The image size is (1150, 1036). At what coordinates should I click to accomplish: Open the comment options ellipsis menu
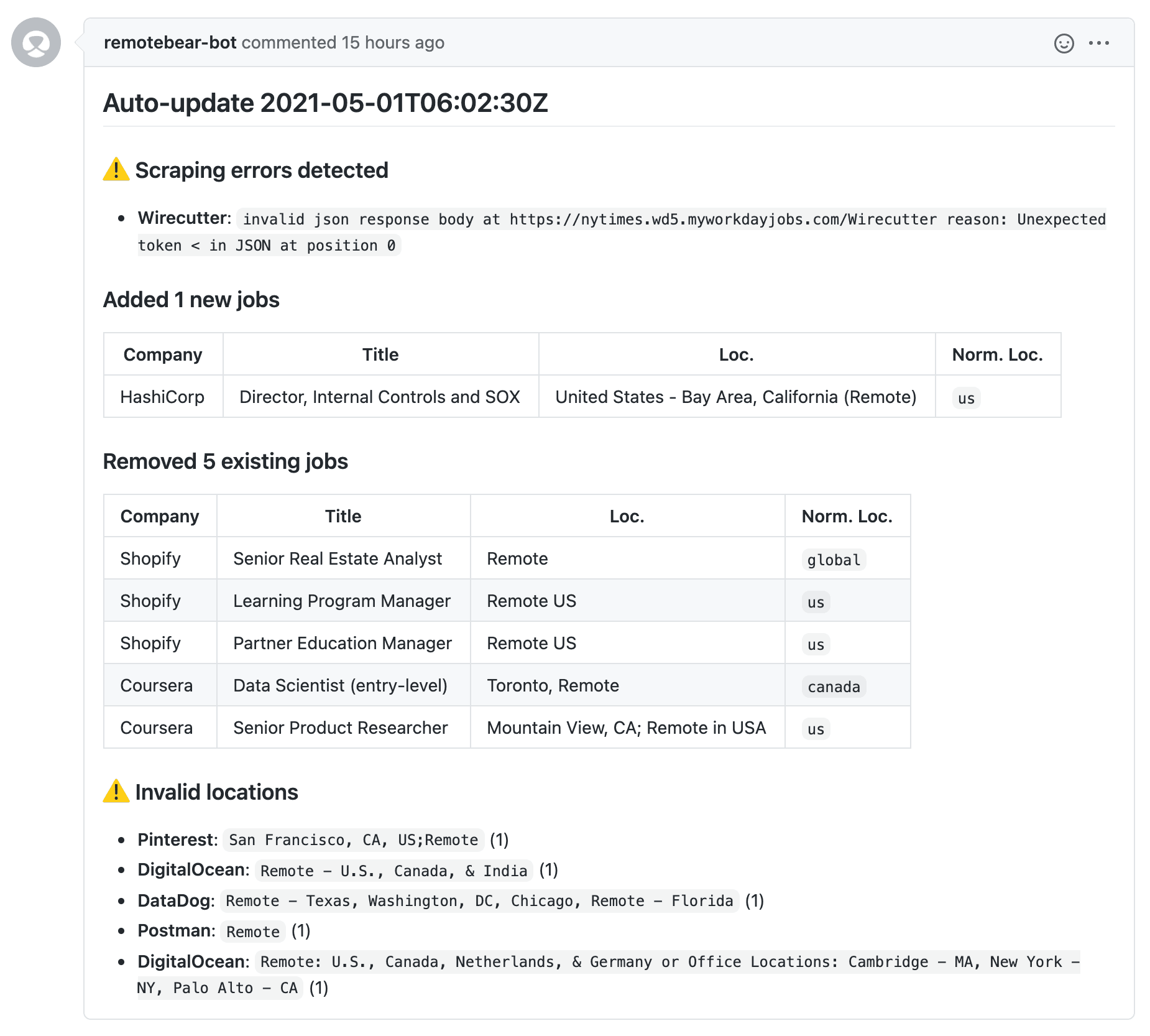coord(1098,43)
